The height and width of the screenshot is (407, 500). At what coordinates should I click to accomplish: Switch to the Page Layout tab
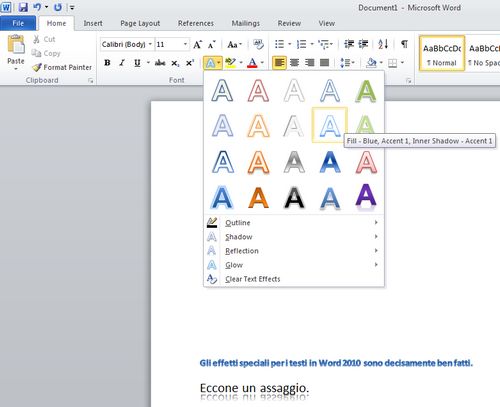pyautogui.click(x=140, y=23)
